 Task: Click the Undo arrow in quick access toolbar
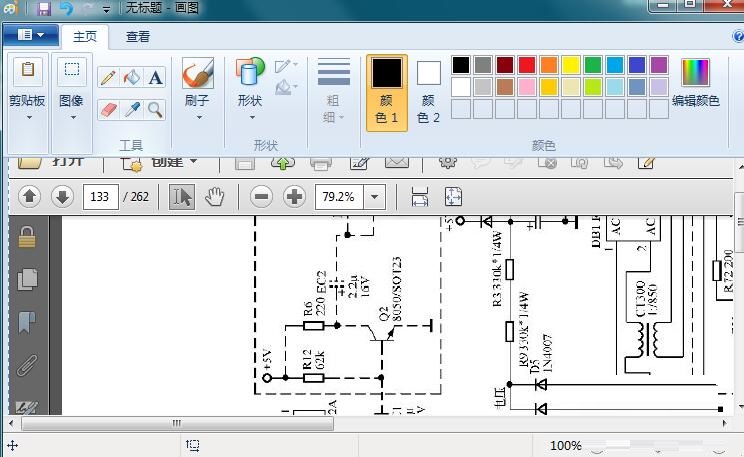tap(66, 9)
